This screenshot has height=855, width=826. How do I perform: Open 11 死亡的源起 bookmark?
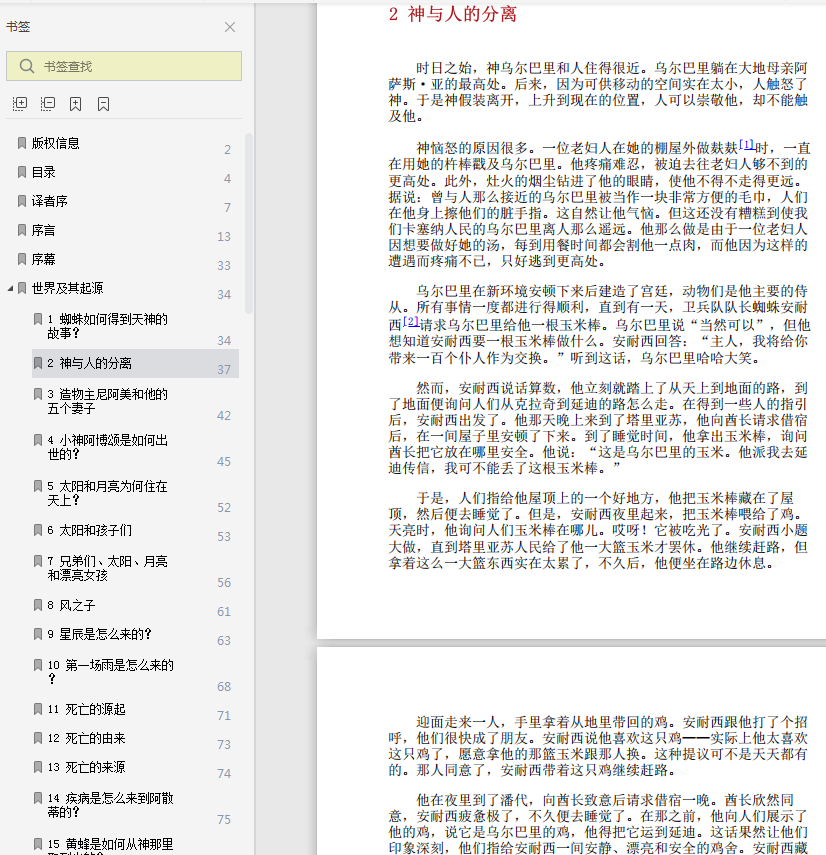click(x=87, y=709)
